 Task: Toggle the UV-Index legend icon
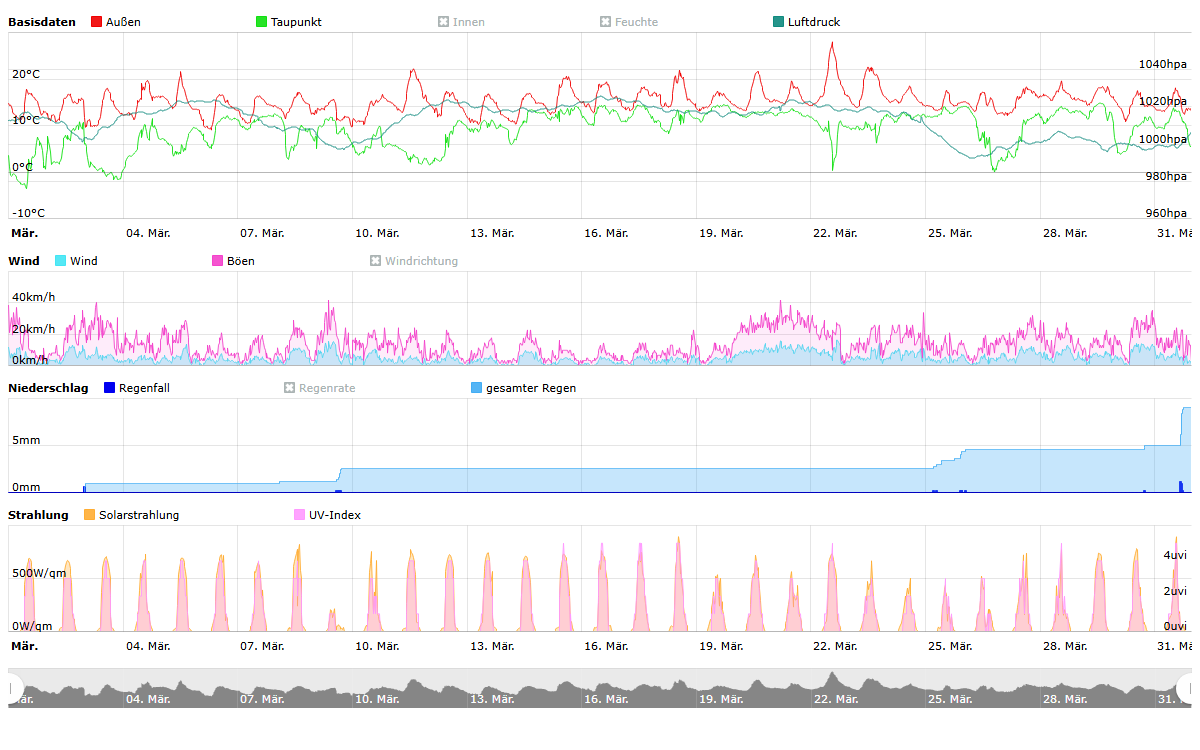click(300, 515)
